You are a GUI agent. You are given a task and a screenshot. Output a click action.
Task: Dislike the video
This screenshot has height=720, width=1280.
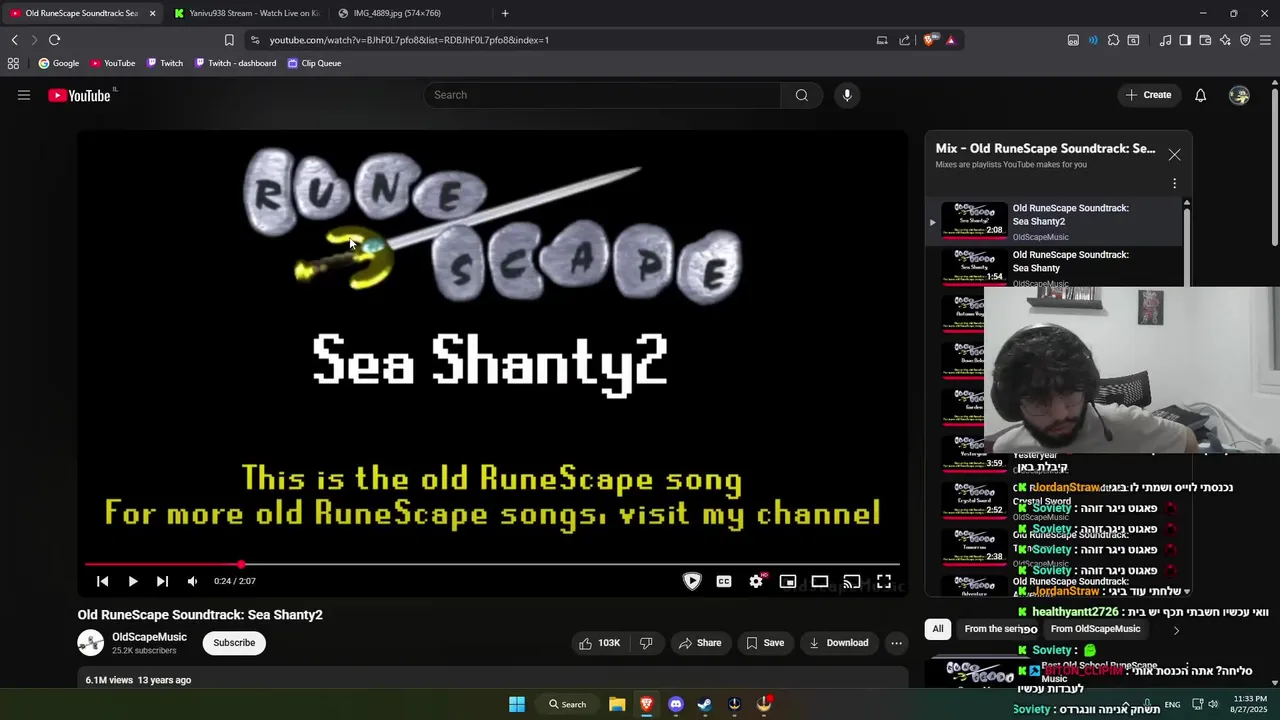(x=646, y=643)
